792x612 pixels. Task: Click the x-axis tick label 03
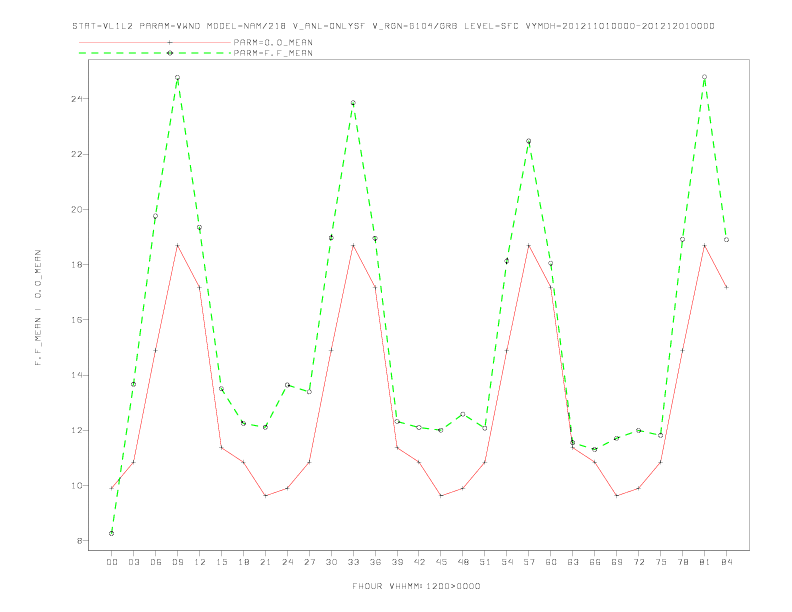(x=133, y=562)
